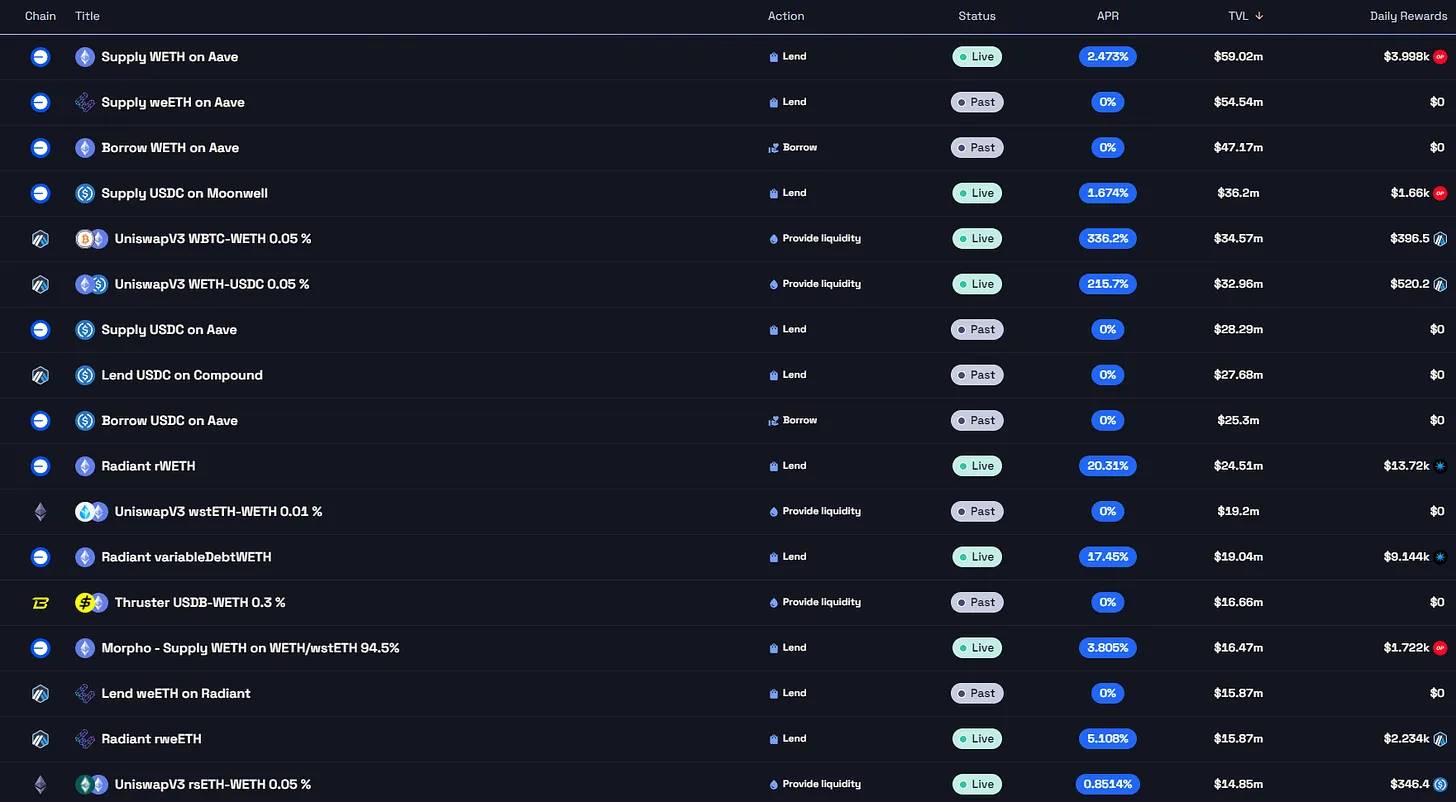Click the WBTC-WETH token pair icon
This screenshot has width=1456, height=802.
click(x=92, y=239)
